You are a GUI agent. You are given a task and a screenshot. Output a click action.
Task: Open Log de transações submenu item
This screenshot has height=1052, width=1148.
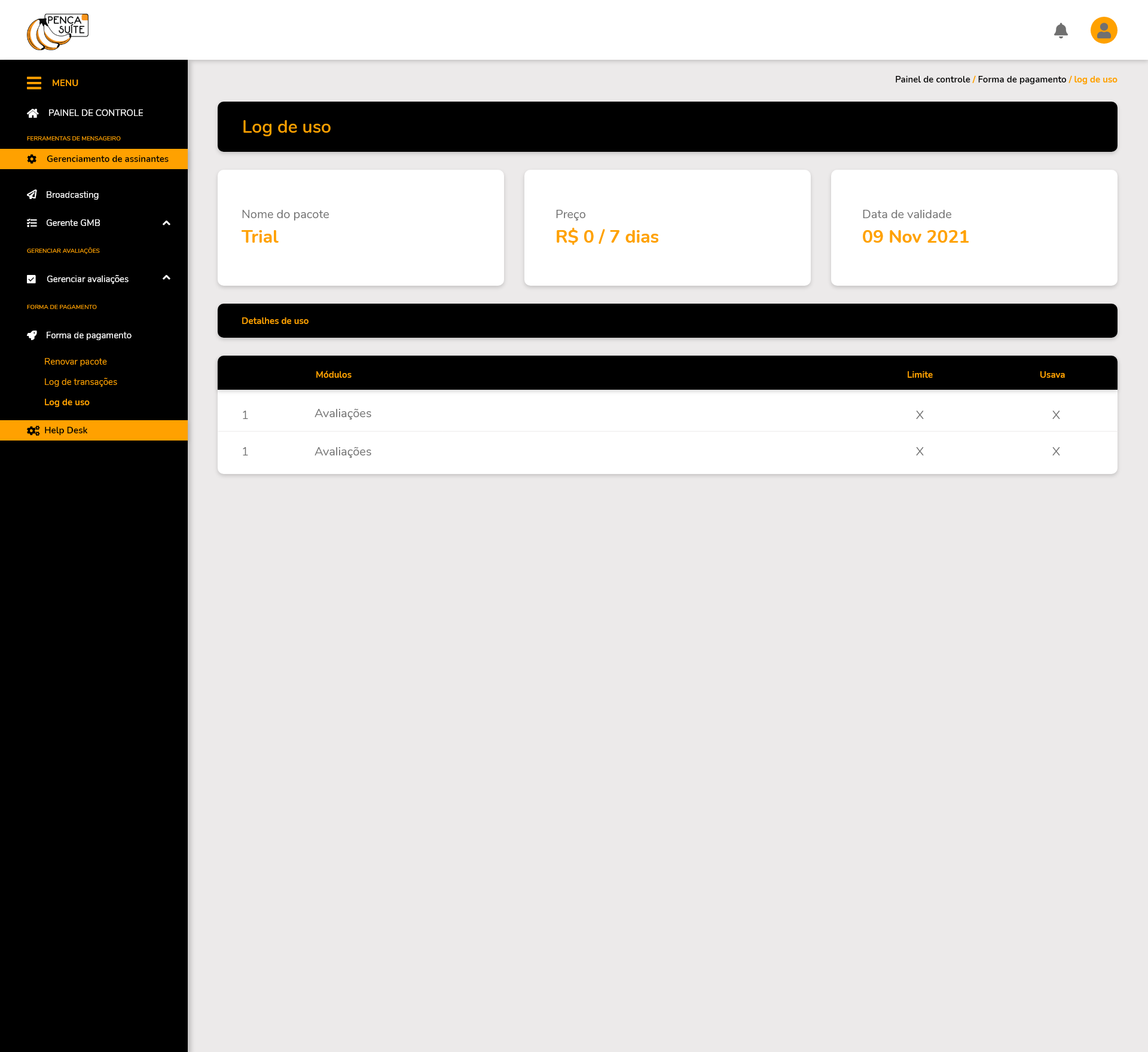pos(81,382)
